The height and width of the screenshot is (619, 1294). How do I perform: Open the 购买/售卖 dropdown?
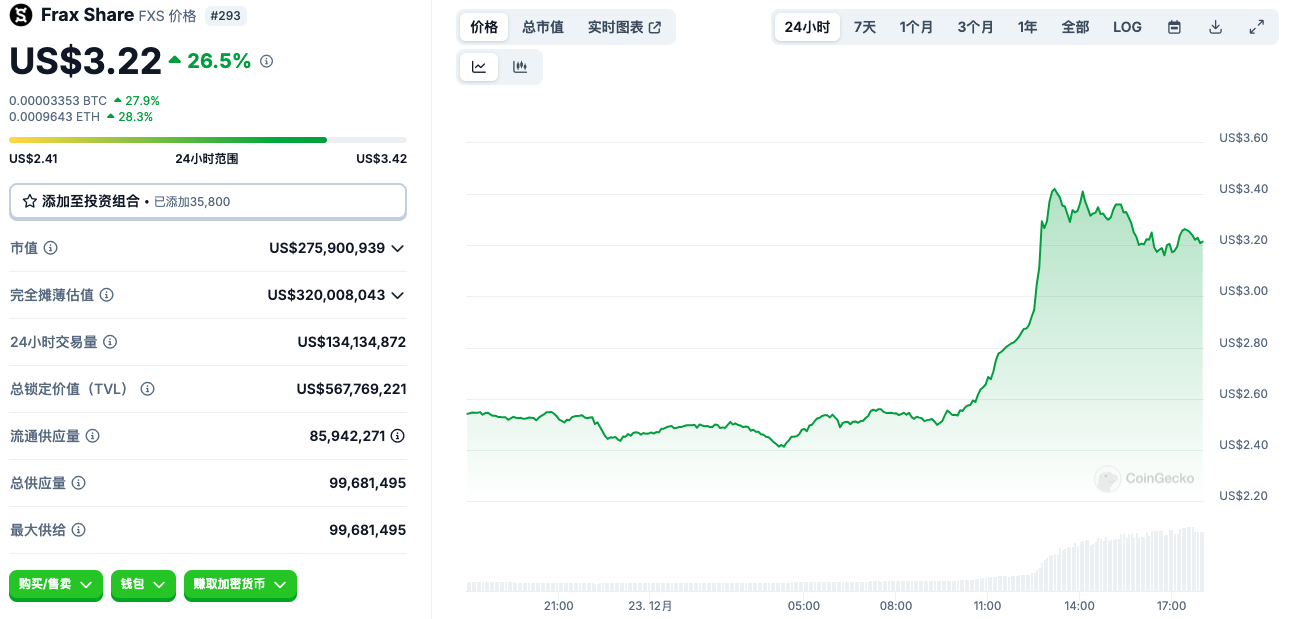pyautogui.click(x=56, y=584)
